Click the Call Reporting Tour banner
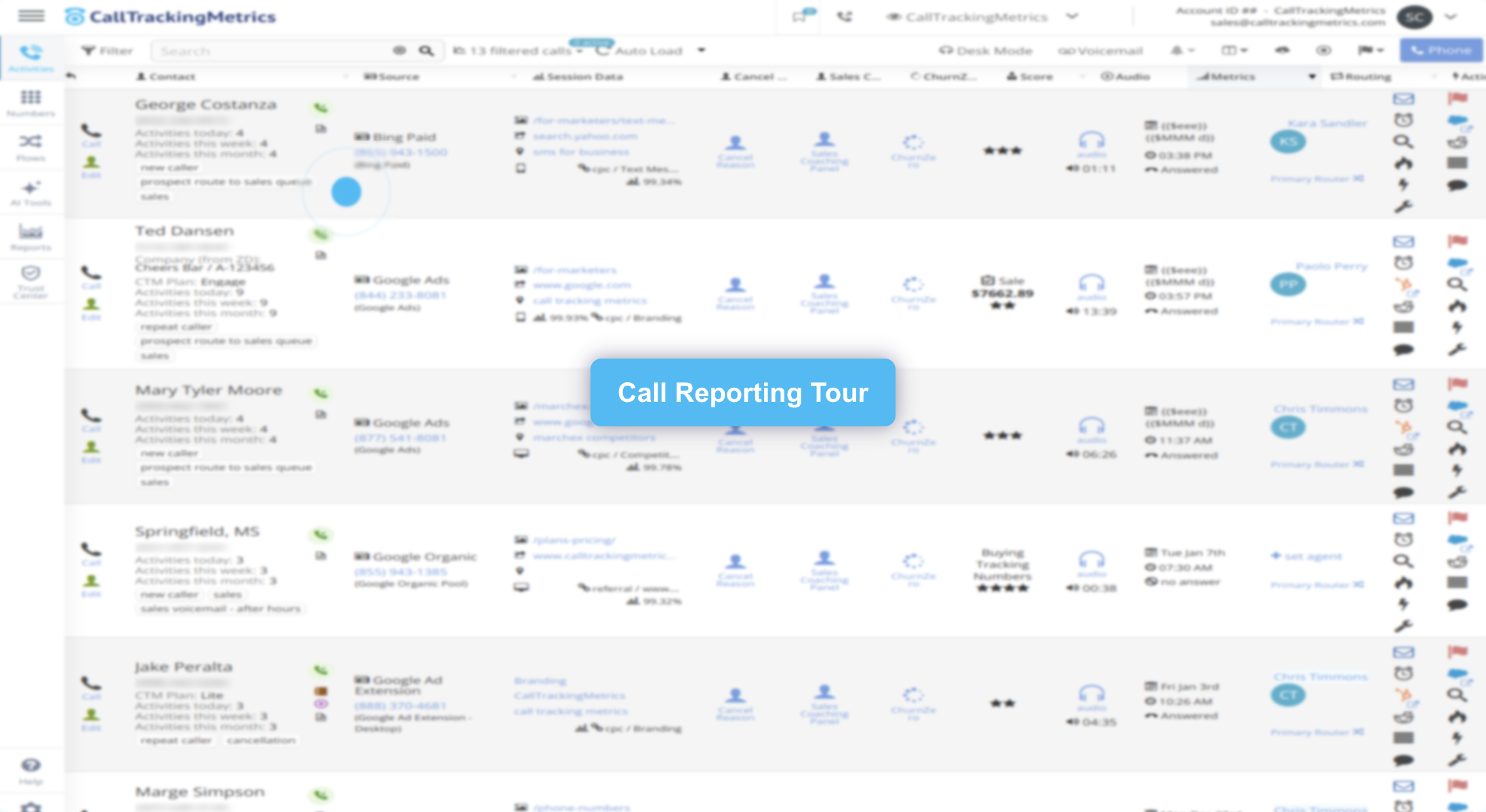 coord(742,392)
